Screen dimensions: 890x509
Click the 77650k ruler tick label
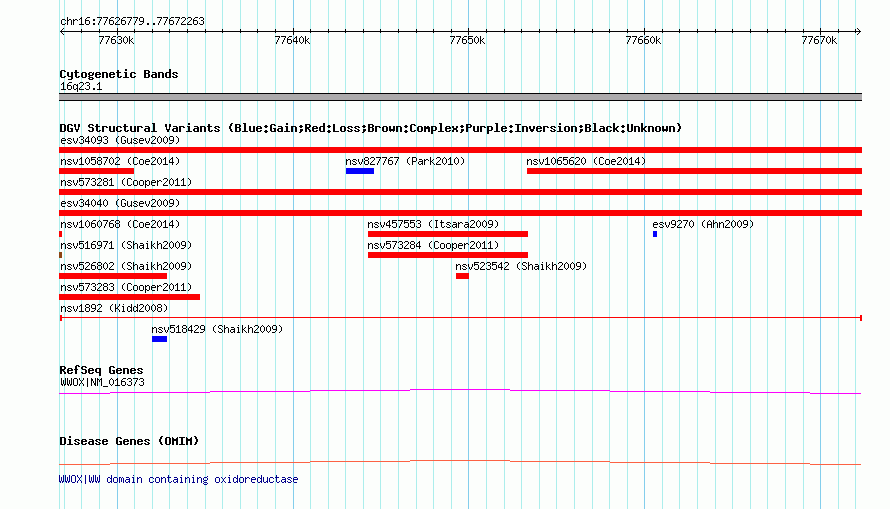pos(467,40)
